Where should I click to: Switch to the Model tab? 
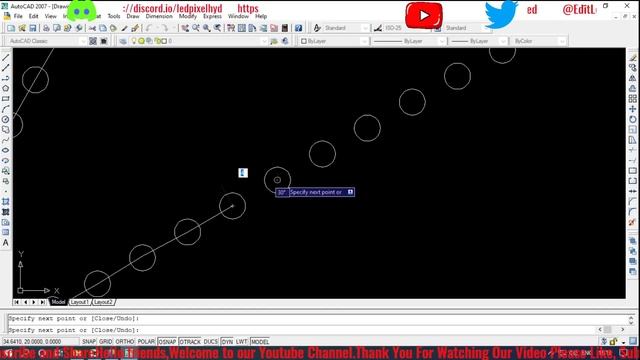[x=58, y=302]
